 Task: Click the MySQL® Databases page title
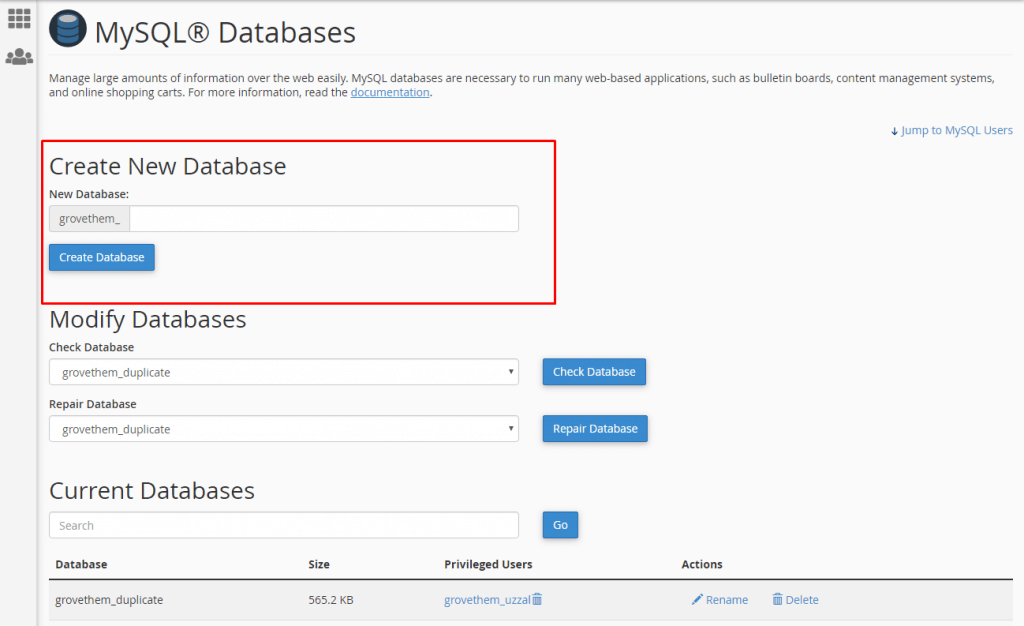pyautogui.click(x=225, y=32)
